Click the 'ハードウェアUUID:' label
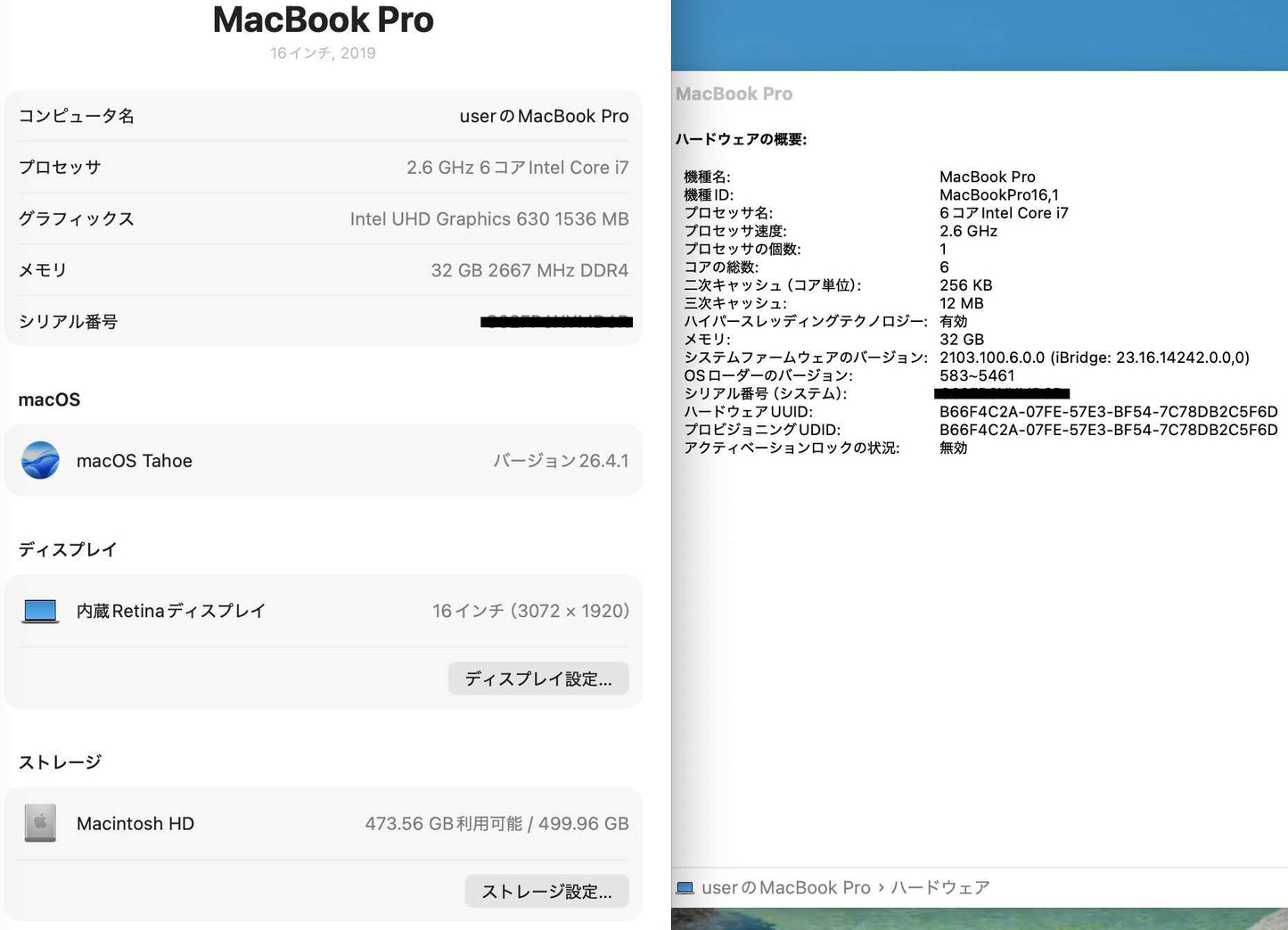 point(748,411)
